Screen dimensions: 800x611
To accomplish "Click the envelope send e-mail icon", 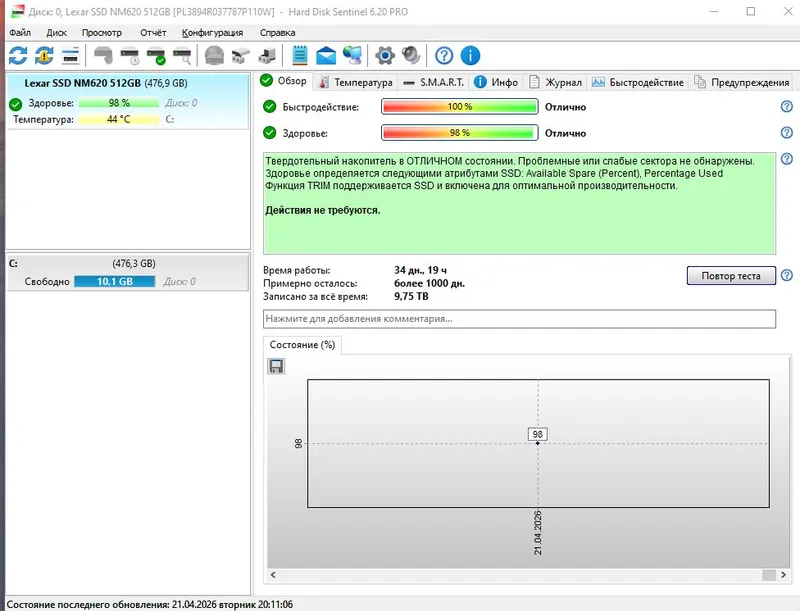I will click(326, 56).
